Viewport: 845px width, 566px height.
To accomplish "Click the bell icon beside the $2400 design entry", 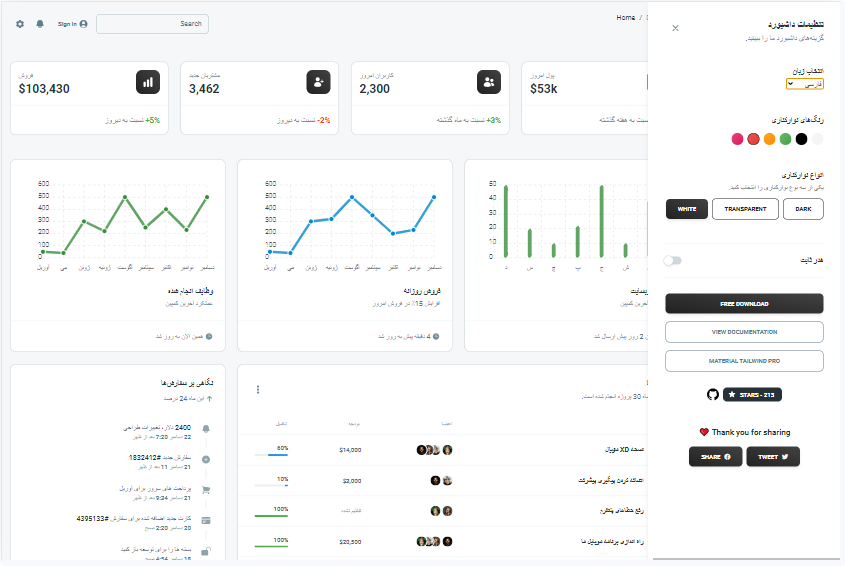I will click(x=206, y=429).
